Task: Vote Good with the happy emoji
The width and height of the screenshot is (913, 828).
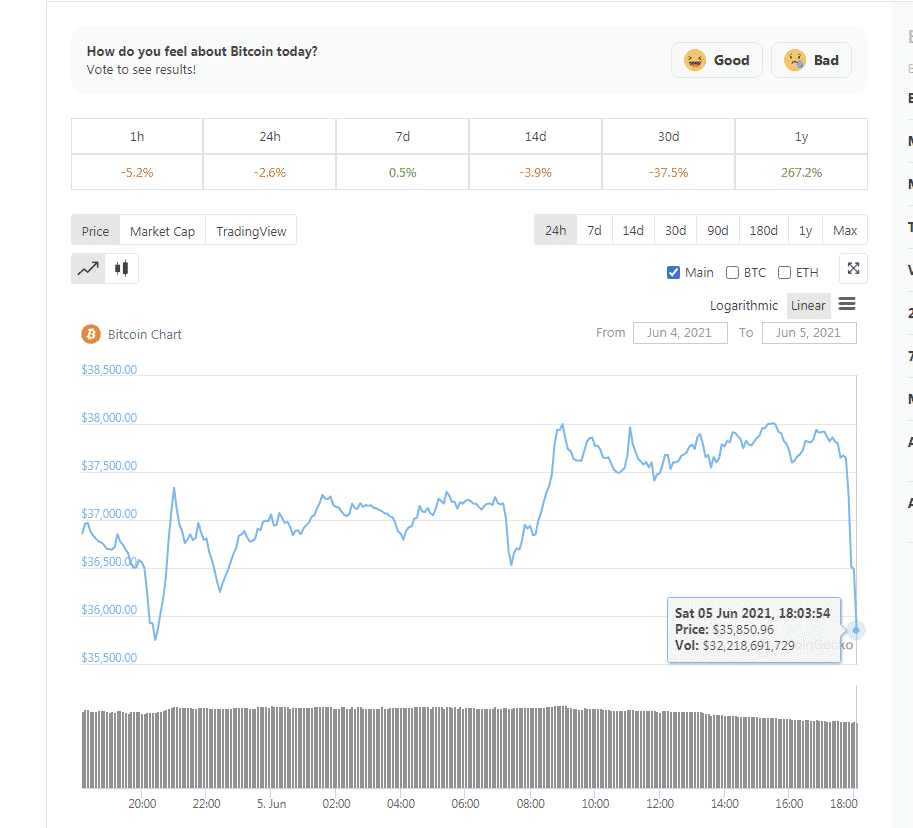Action: (717, 60)
